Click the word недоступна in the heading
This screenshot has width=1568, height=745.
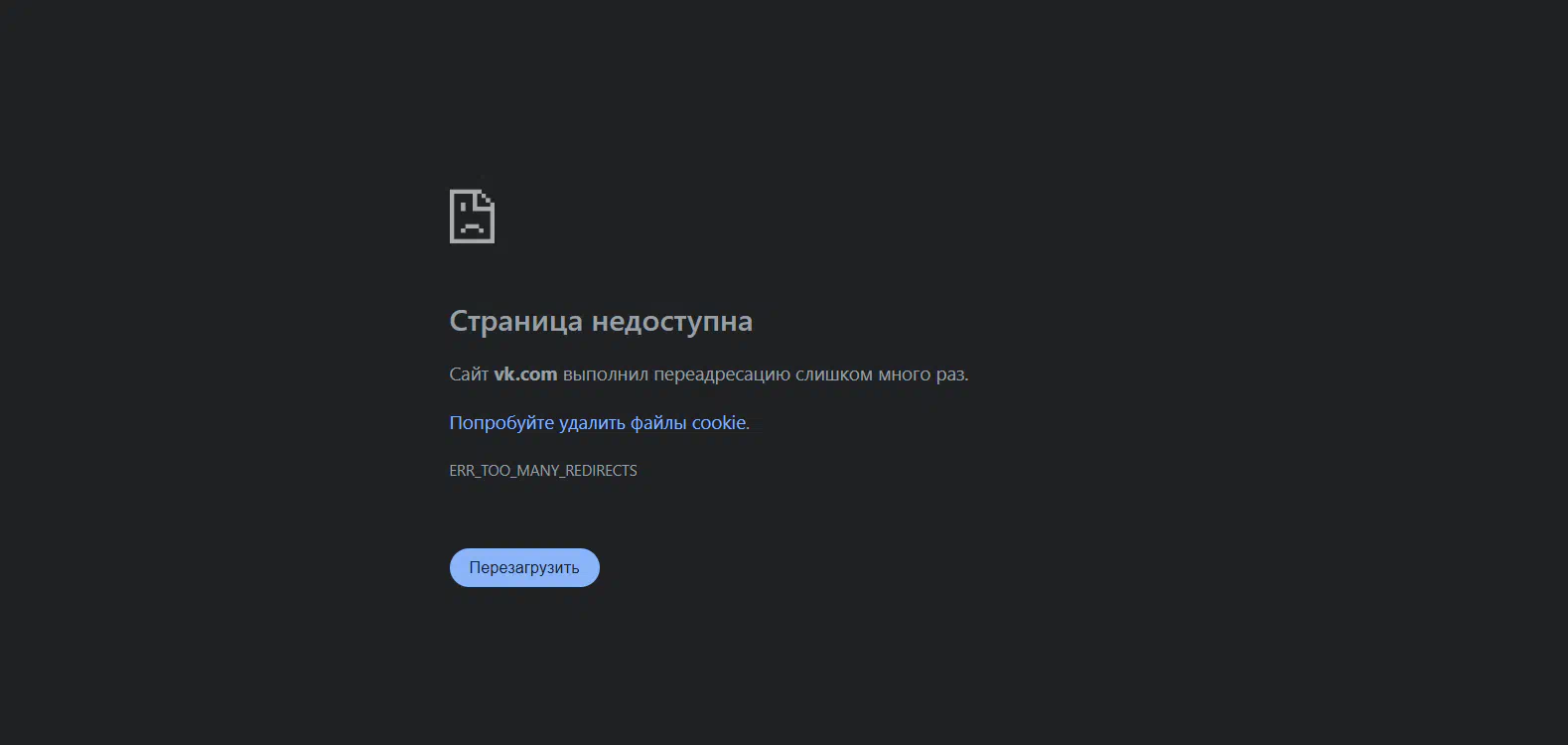(x=671, y=321)
